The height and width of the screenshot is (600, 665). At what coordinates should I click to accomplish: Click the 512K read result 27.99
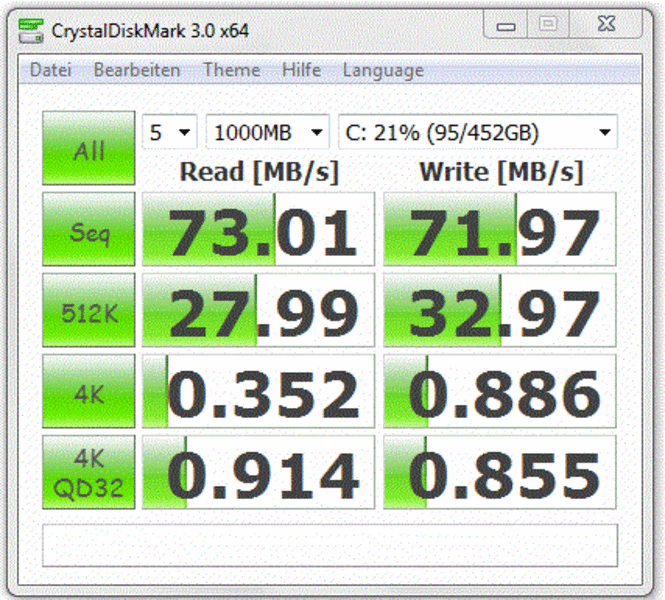(x=258, y=312)
